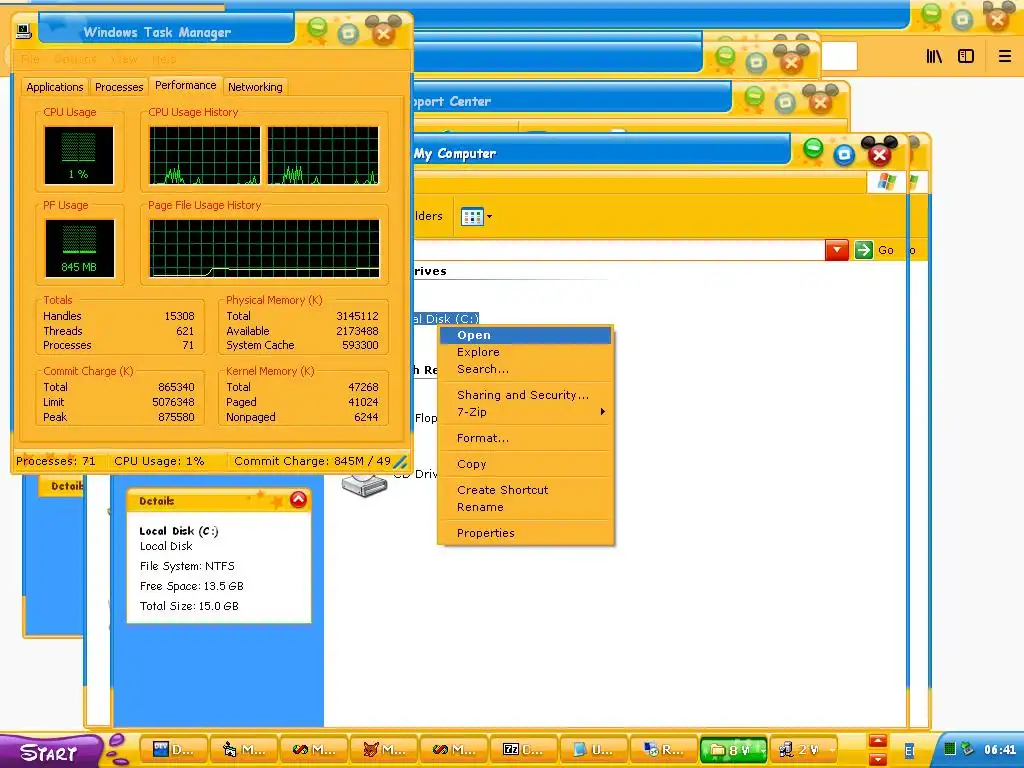The width and height of the screenshot is (1024, 768).
Task: Open the Firefox library icon
Action: pos(934,57)
